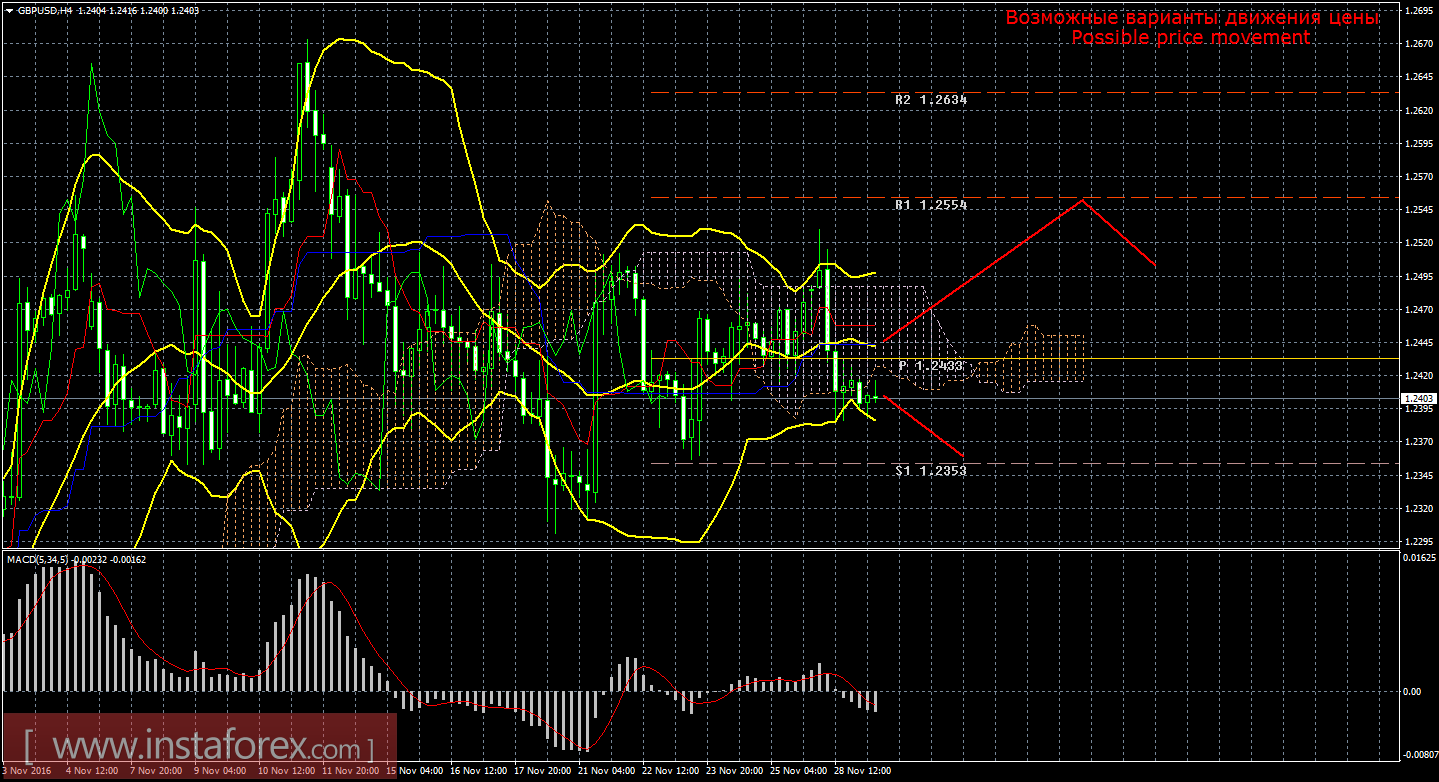
Task: Click end of red downward forecast line near S1
Action: (x=962, y=456)
